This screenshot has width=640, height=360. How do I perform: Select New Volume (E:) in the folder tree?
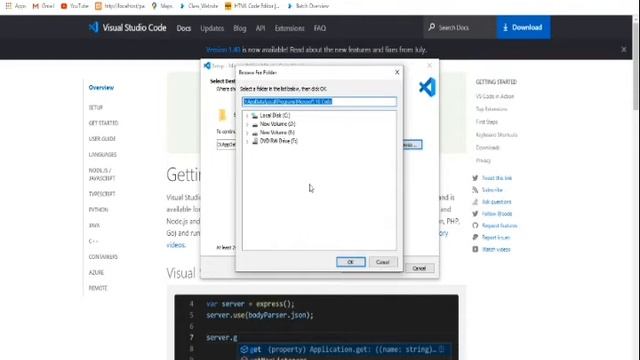coord(277,133)
